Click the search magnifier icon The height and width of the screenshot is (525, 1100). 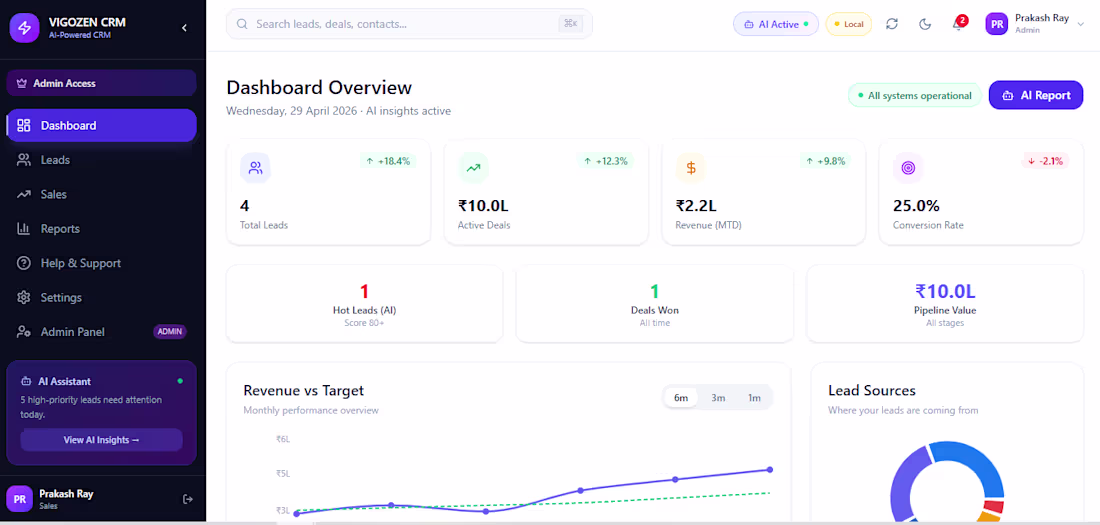click(243, 24)
